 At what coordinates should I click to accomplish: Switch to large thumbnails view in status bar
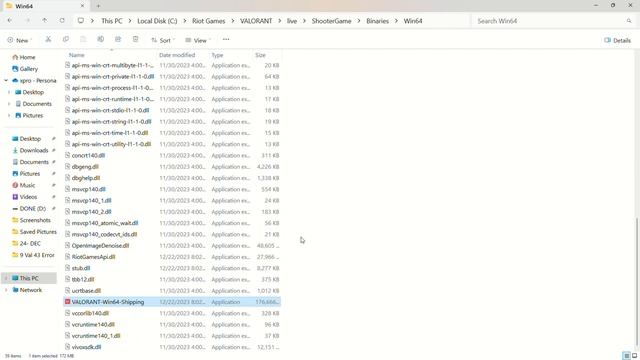[634, 356]
